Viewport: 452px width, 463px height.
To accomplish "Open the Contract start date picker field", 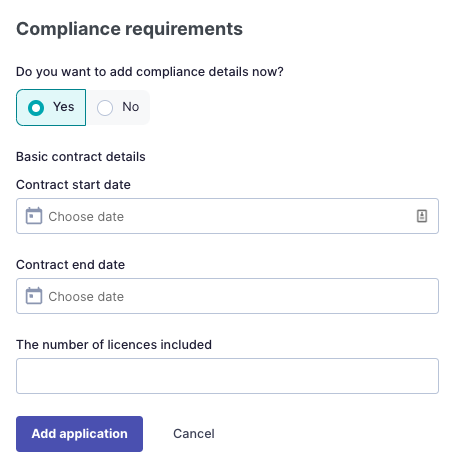I will click(x=227, y=216).
